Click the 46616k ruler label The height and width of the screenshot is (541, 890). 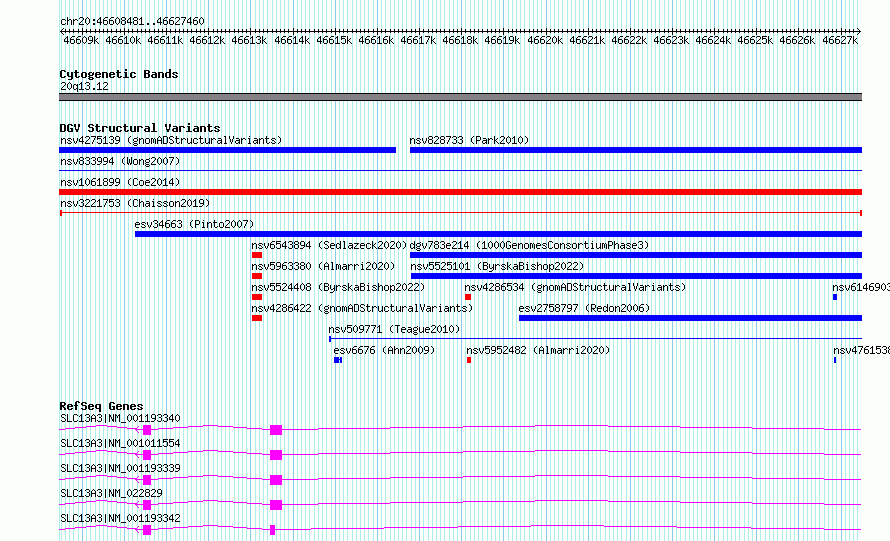coord(376,40)
